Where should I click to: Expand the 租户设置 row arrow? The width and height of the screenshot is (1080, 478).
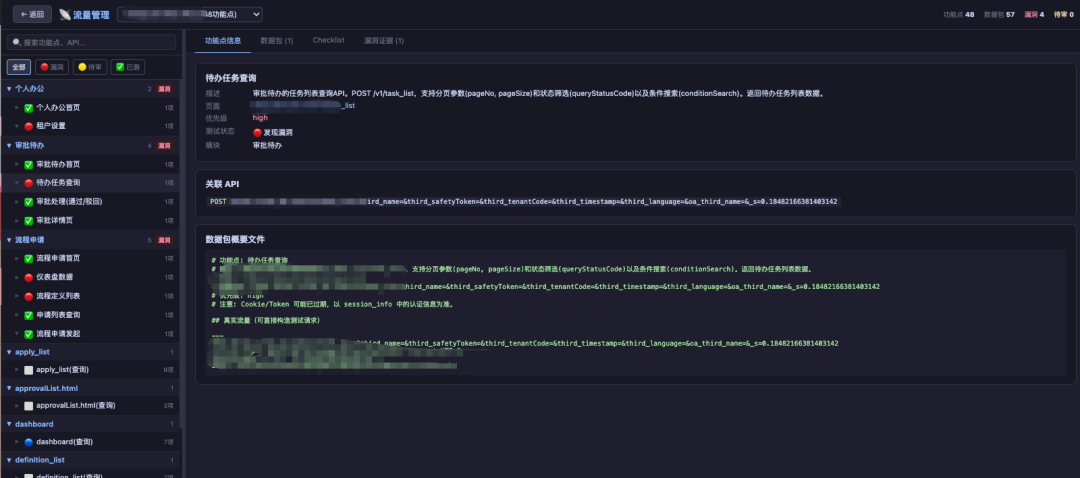17,126
